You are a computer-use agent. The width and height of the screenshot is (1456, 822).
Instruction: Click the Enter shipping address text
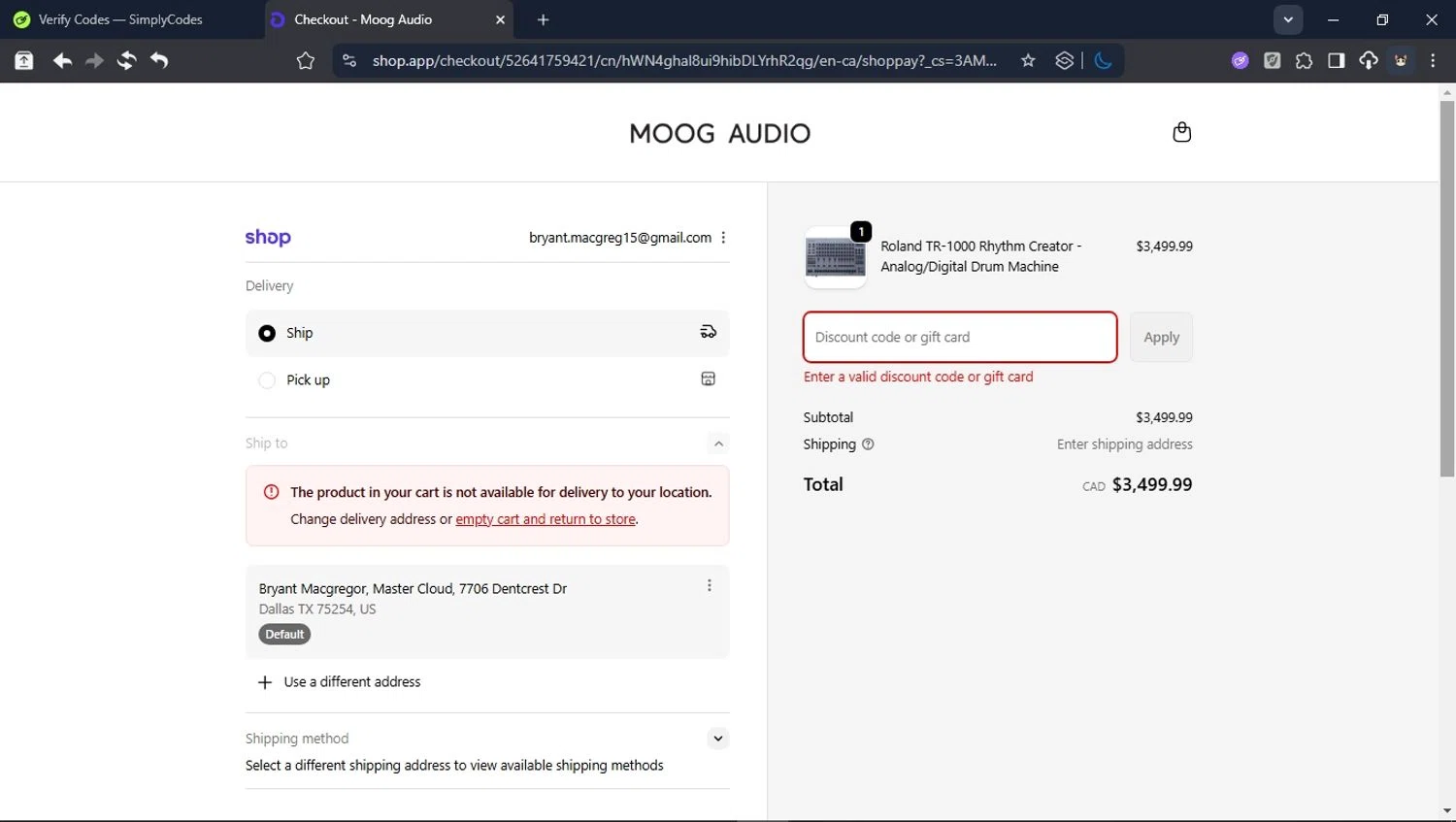tap(1124, 444)
